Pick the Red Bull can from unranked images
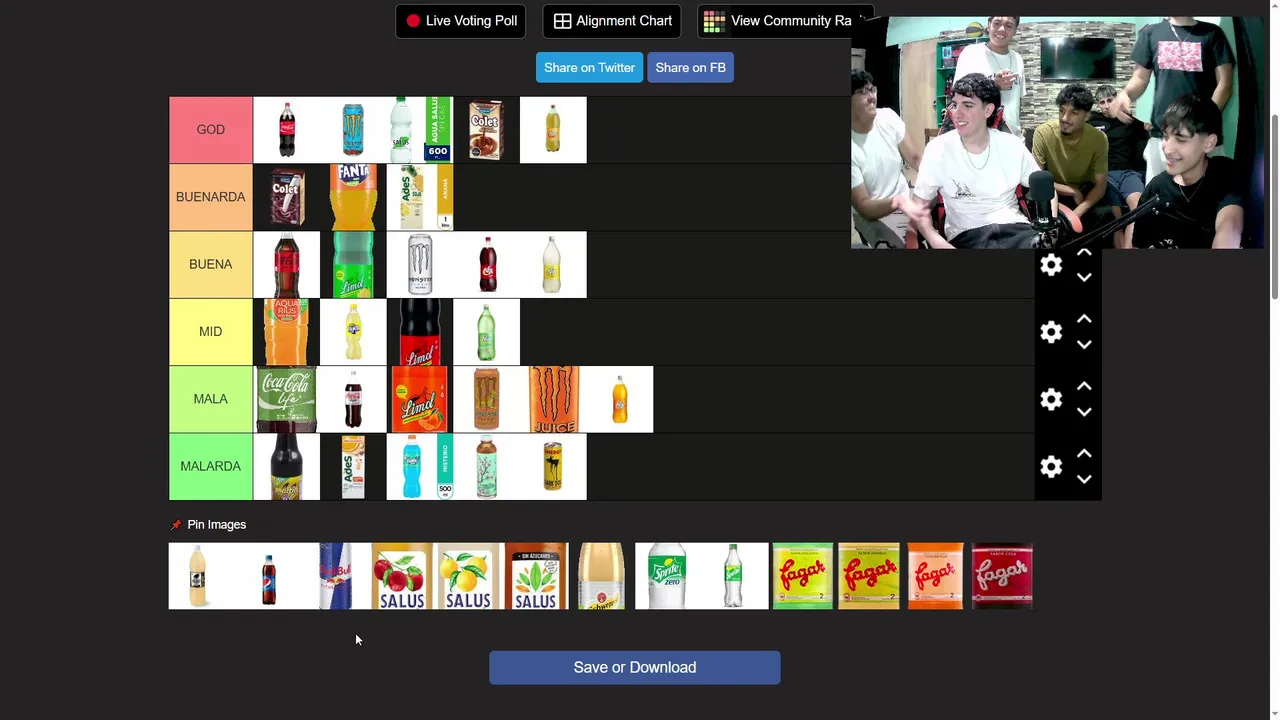Viewport: 1280px width, 720px height. [x=335, y=576]
